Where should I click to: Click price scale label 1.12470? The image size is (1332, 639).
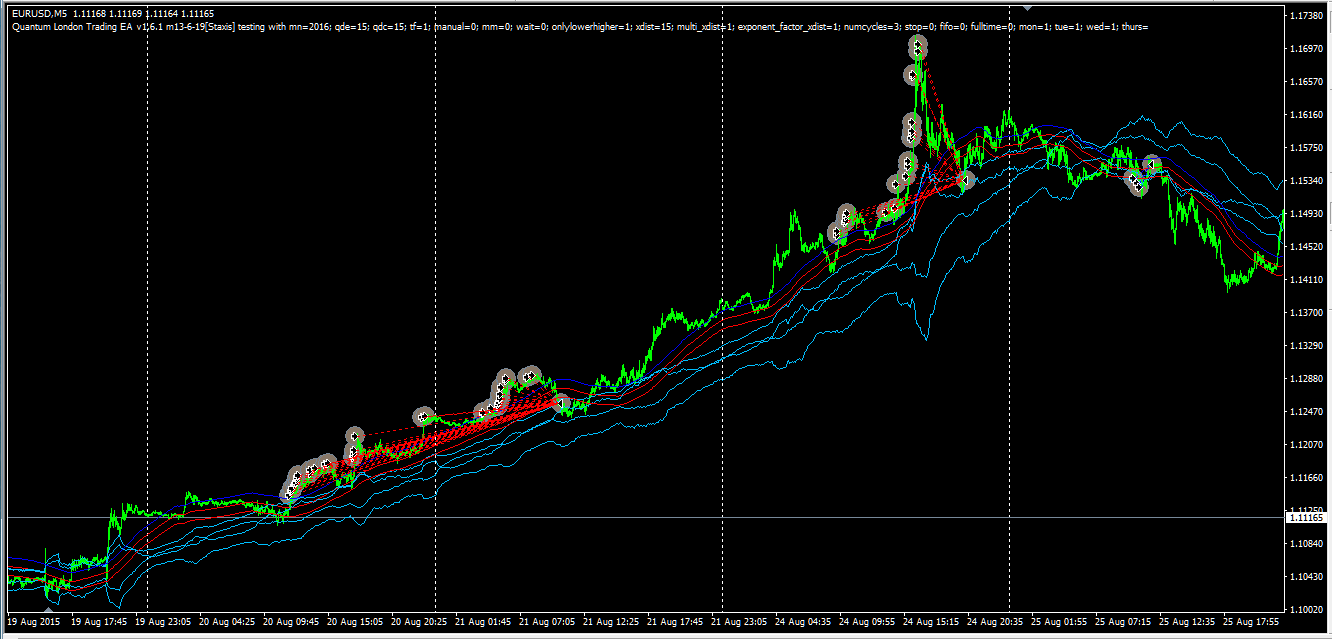point(1306,413)
